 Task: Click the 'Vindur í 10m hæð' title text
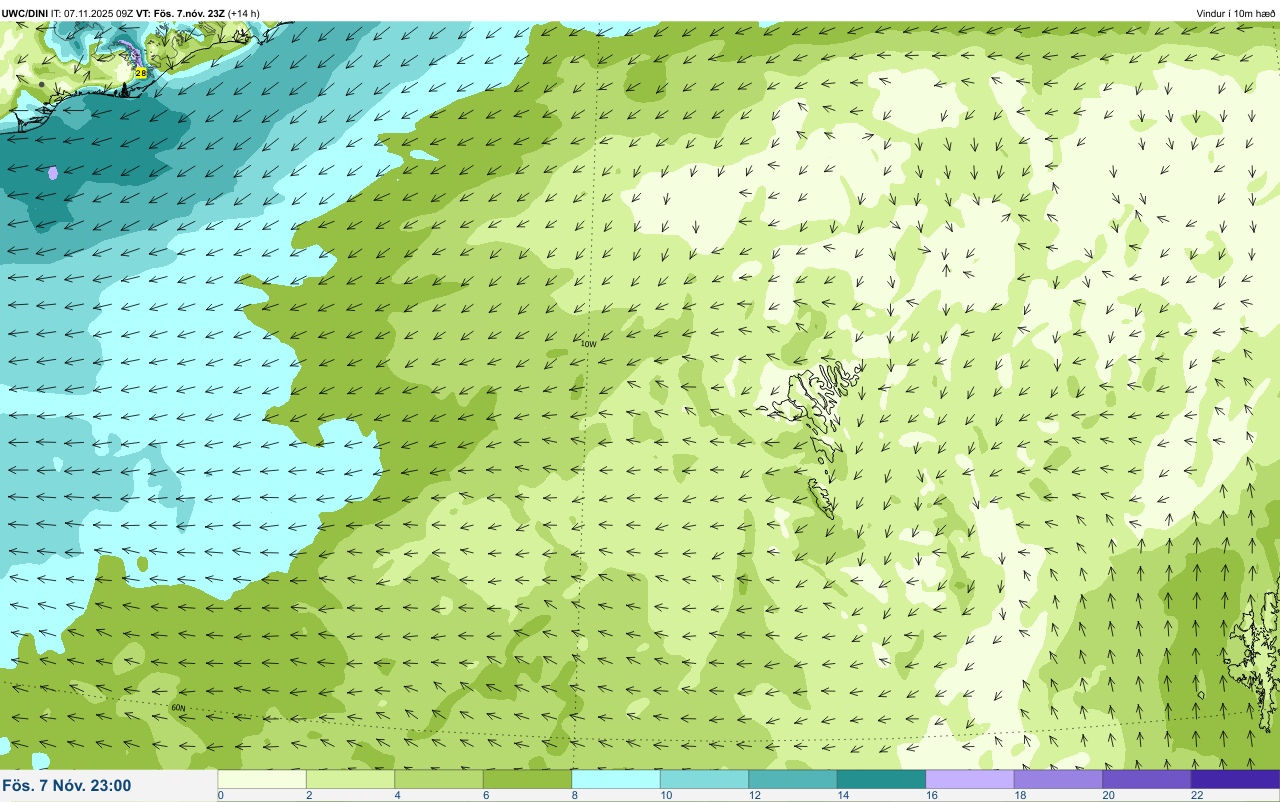(x=1236, y=13)
